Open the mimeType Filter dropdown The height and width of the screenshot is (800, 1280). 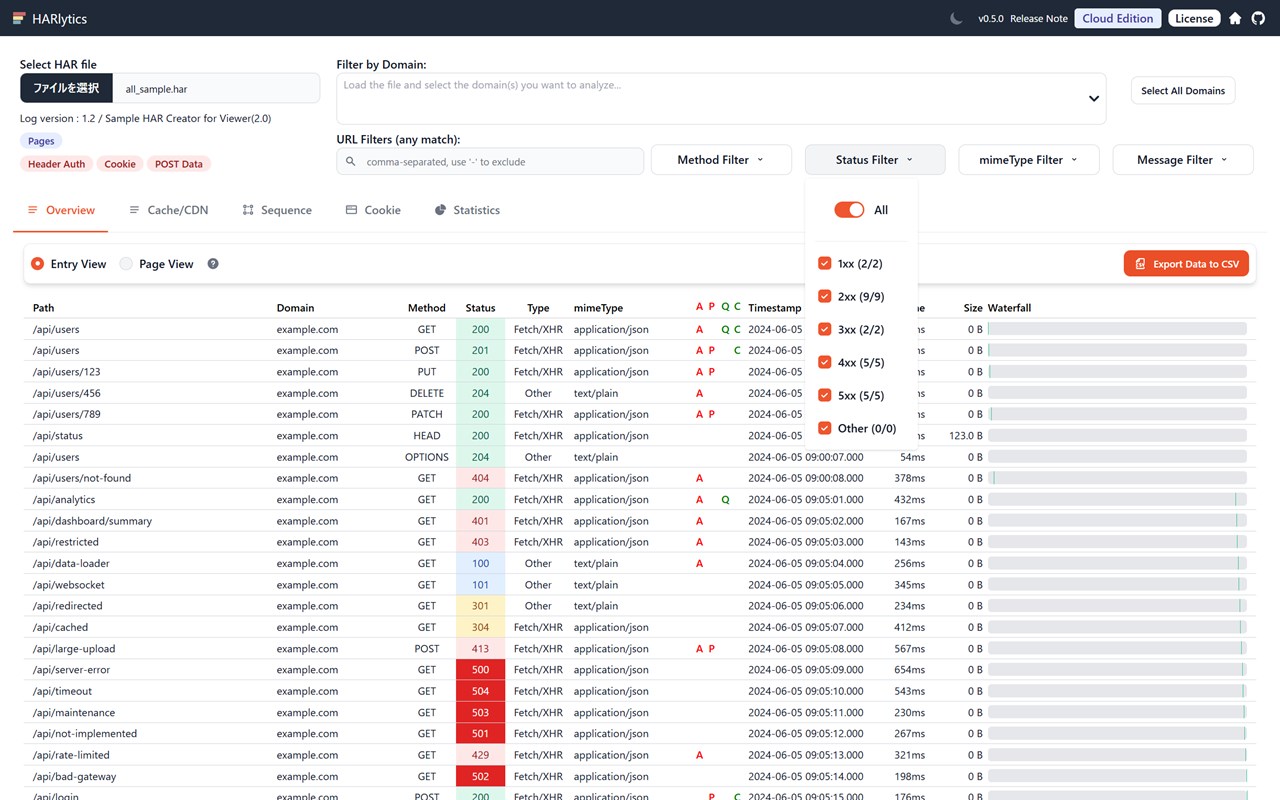1029,160
